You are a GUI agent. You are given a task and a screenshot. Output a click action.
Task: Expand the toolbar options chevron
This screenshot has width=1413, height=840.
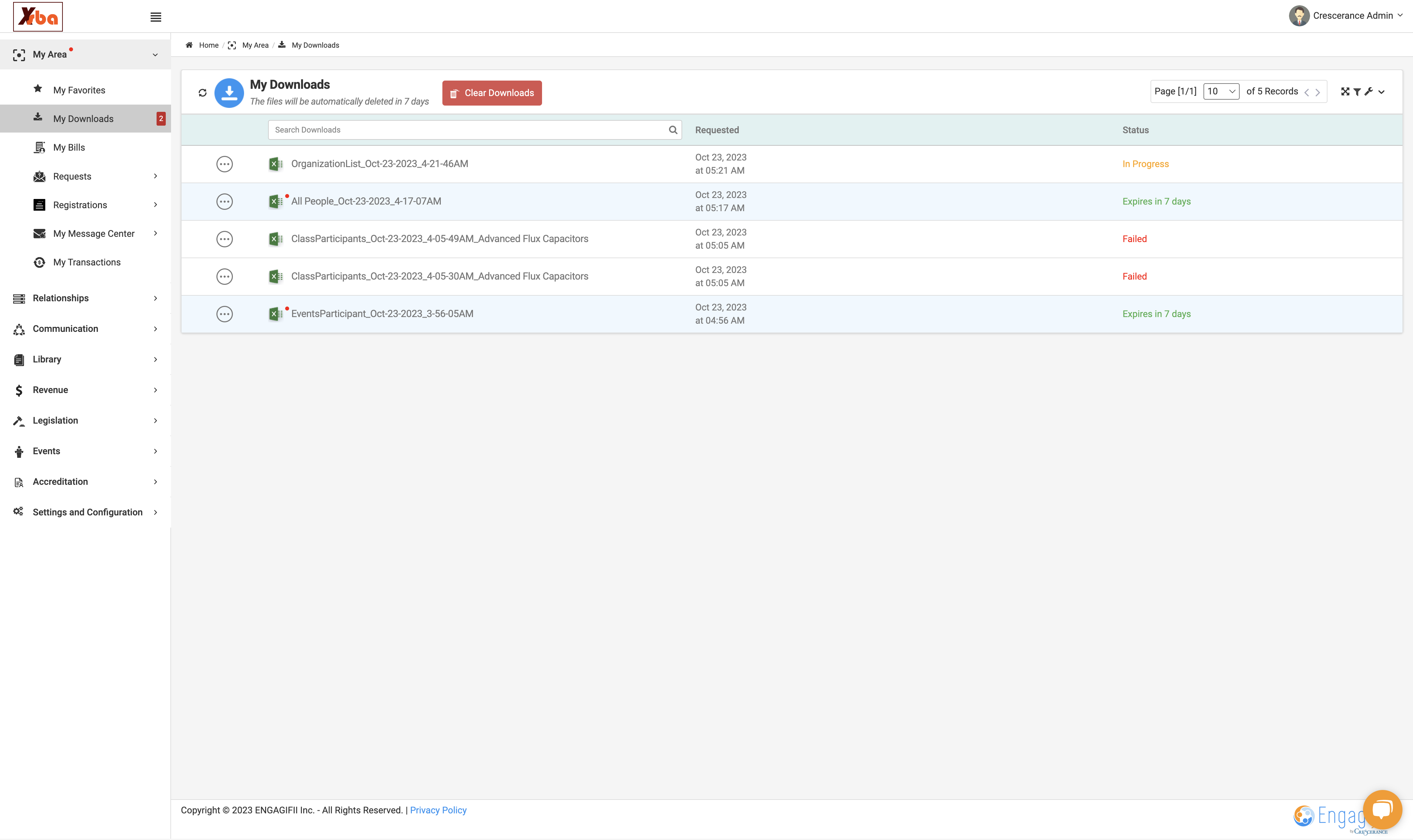pyautogui.click(x=1381, y=92)
